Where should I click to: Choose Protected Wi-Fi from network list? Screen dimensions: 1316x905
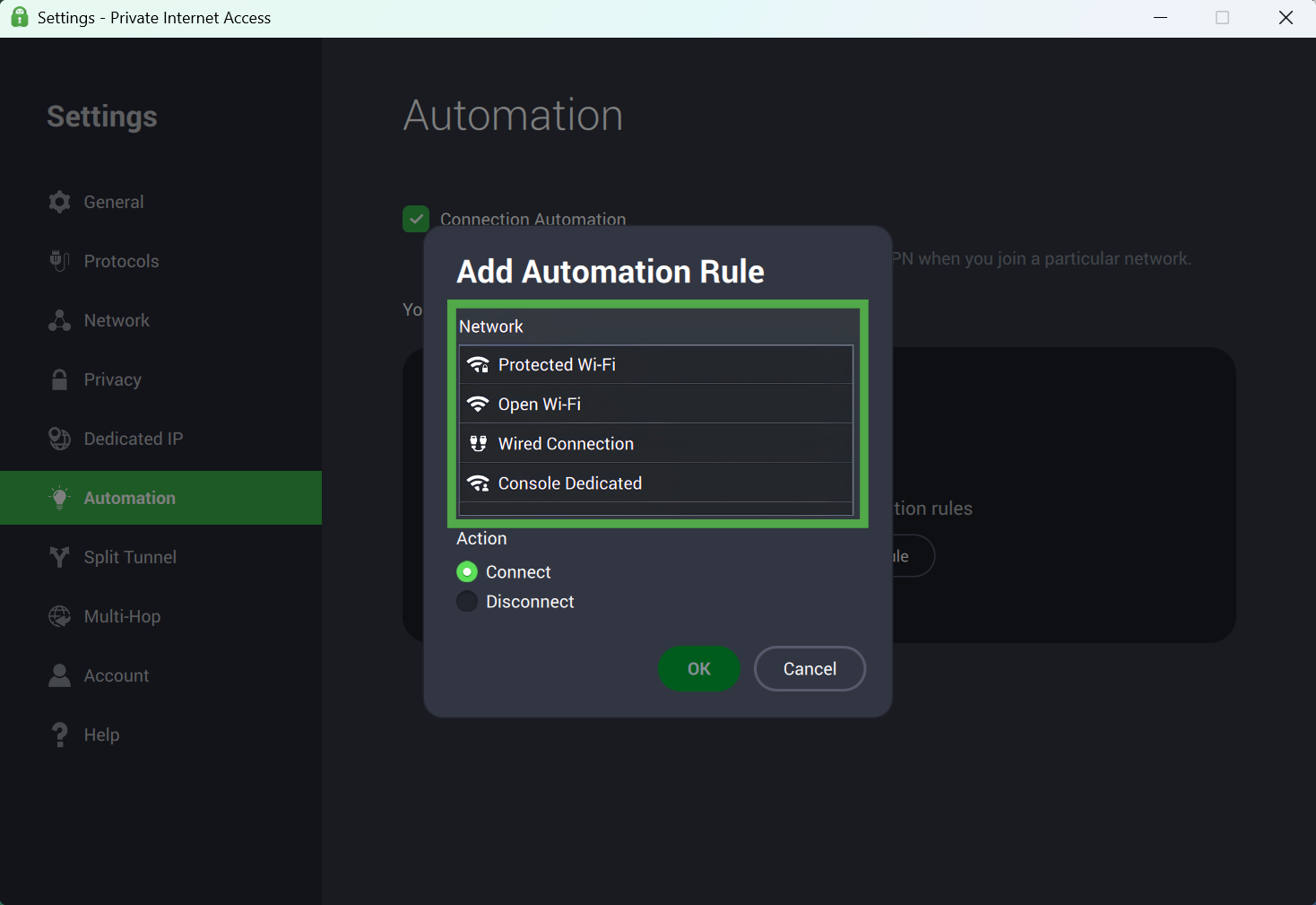coord(655,364)
